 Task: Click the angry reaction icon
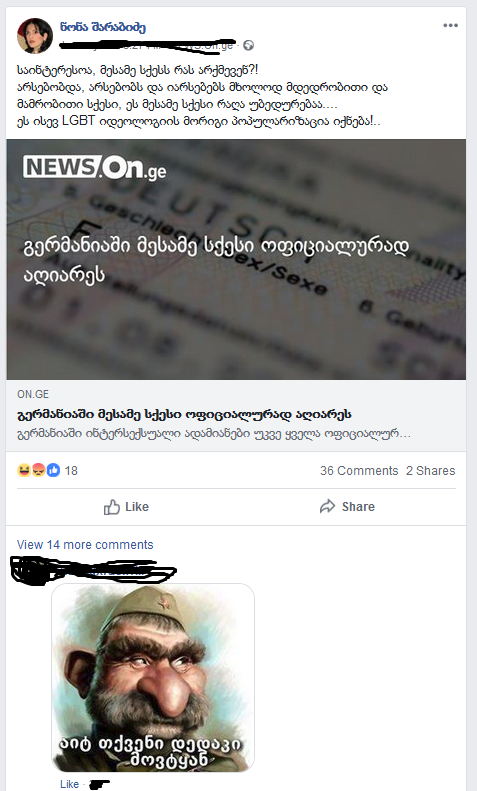(38, 470)
